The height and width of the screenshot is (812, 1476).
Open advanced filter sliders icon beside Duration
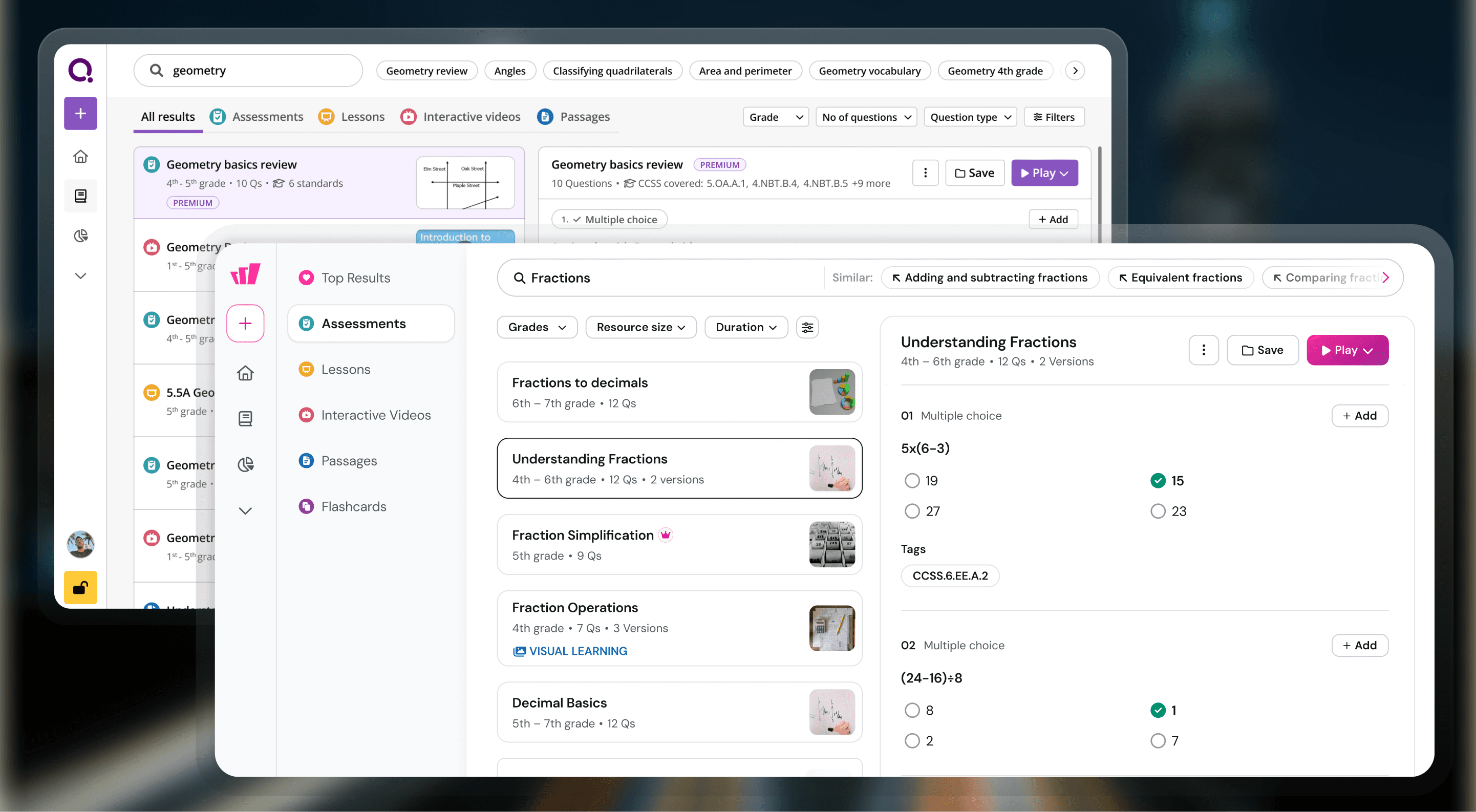pos(807,327)
